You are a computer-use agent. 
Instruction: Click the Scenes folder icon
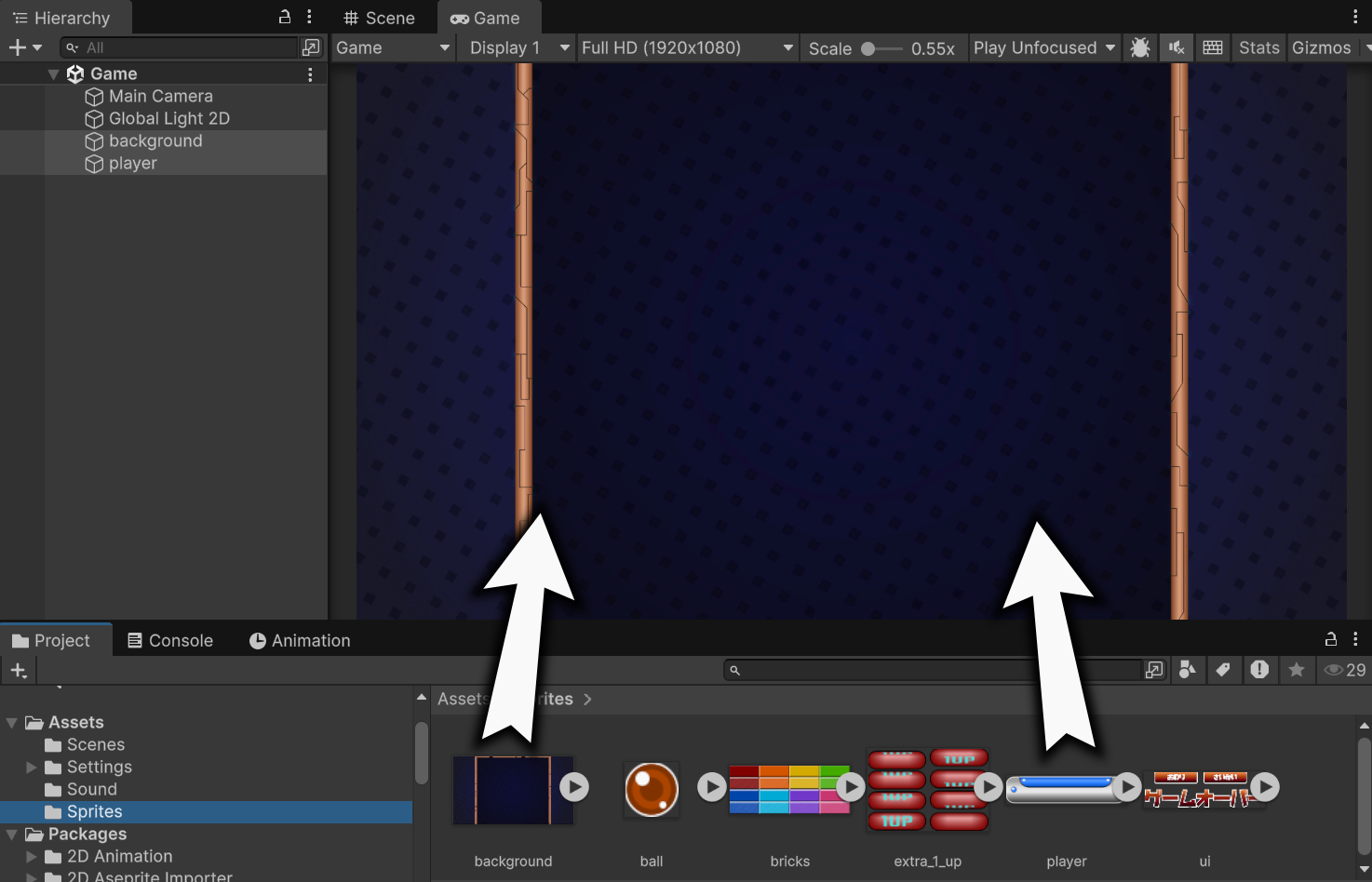53,745
